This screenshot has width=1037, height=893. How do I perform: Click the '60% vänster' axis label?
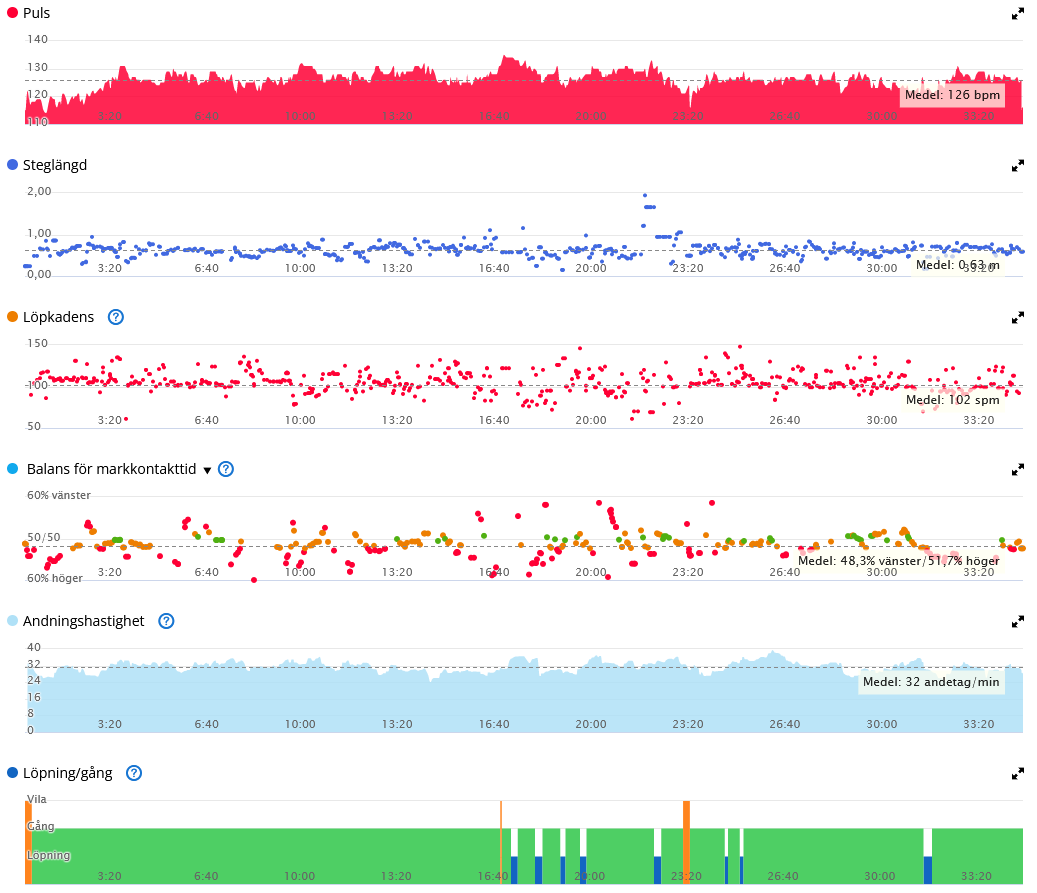click(59, 495)
